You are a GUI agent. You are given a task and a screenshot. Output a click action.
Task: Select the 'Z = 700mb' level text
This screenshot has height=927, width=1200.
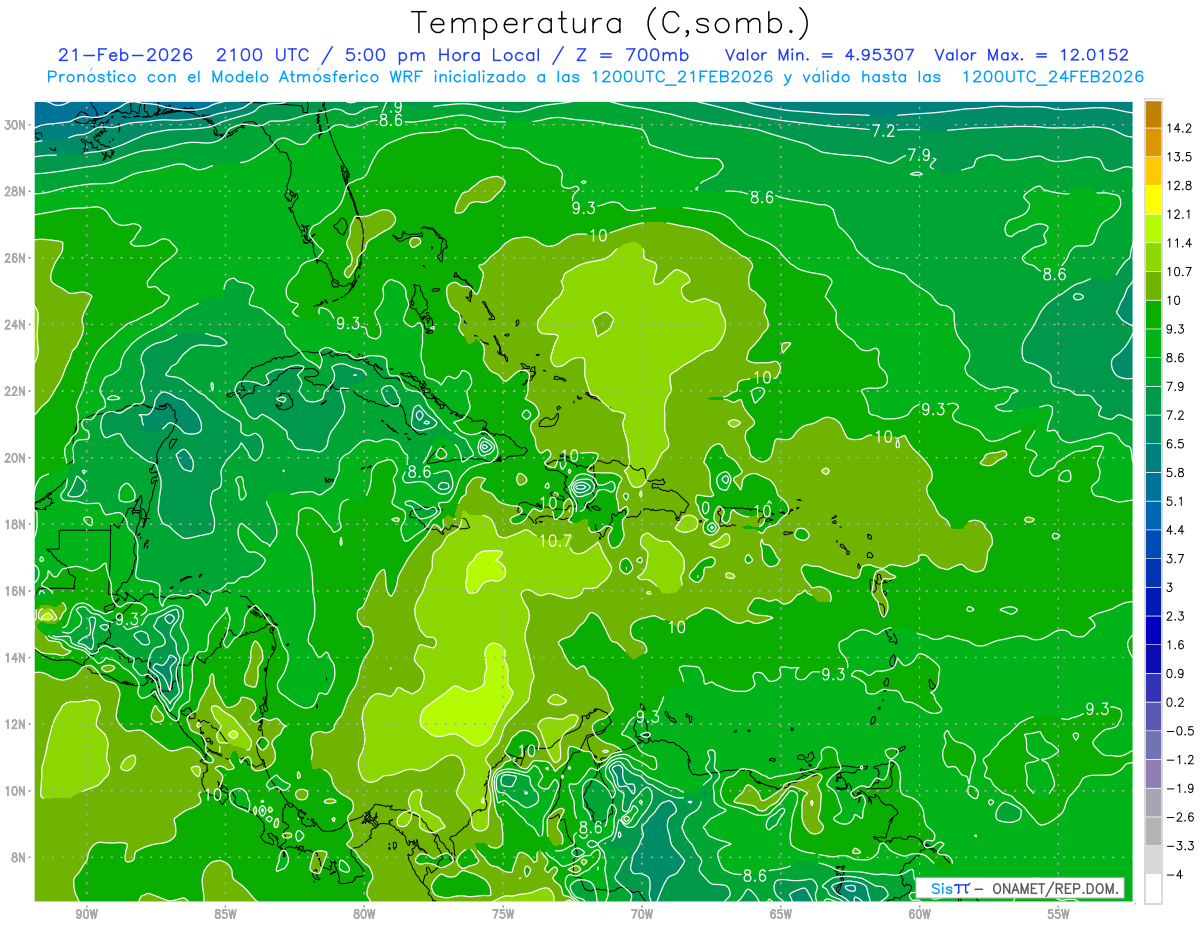[x=629, y=55]
